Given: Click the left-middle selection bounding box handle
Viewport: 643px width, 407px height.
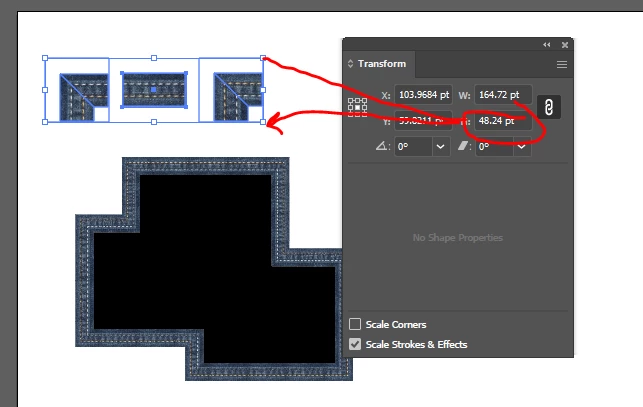Looking at the screenshot, I should tap(45, 90).
